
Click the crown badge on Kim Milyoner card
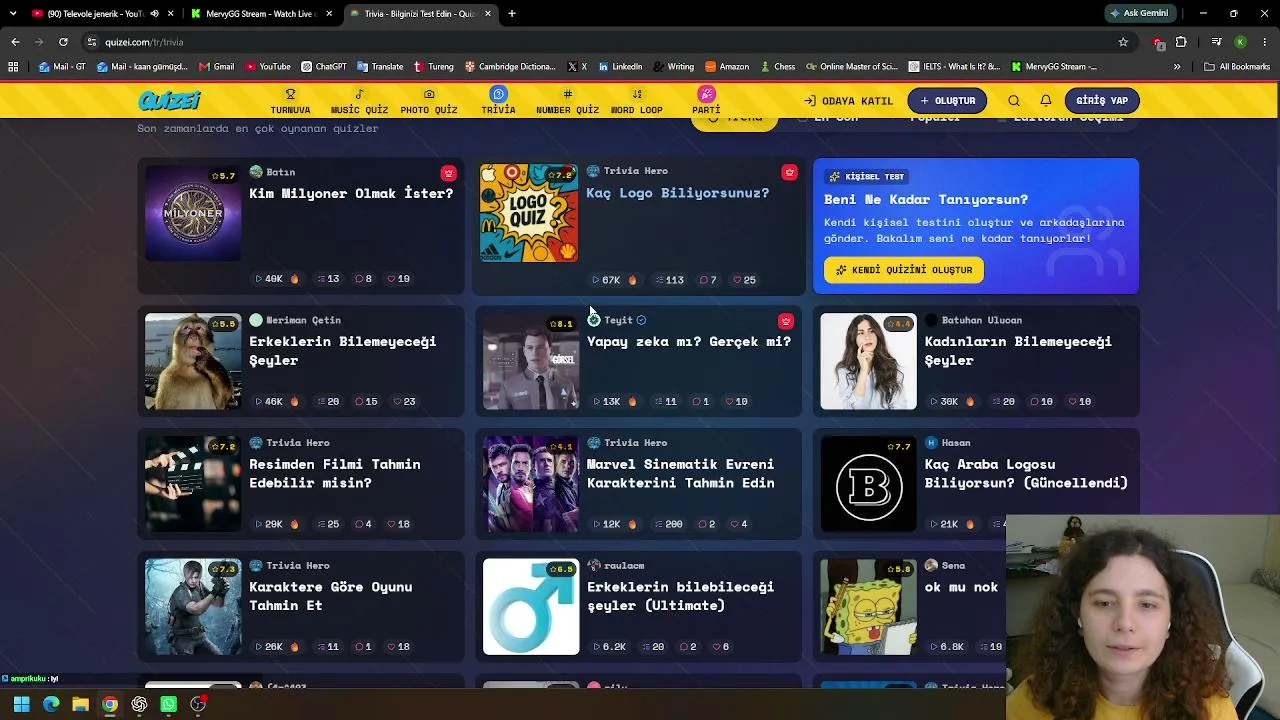point(448,173)
